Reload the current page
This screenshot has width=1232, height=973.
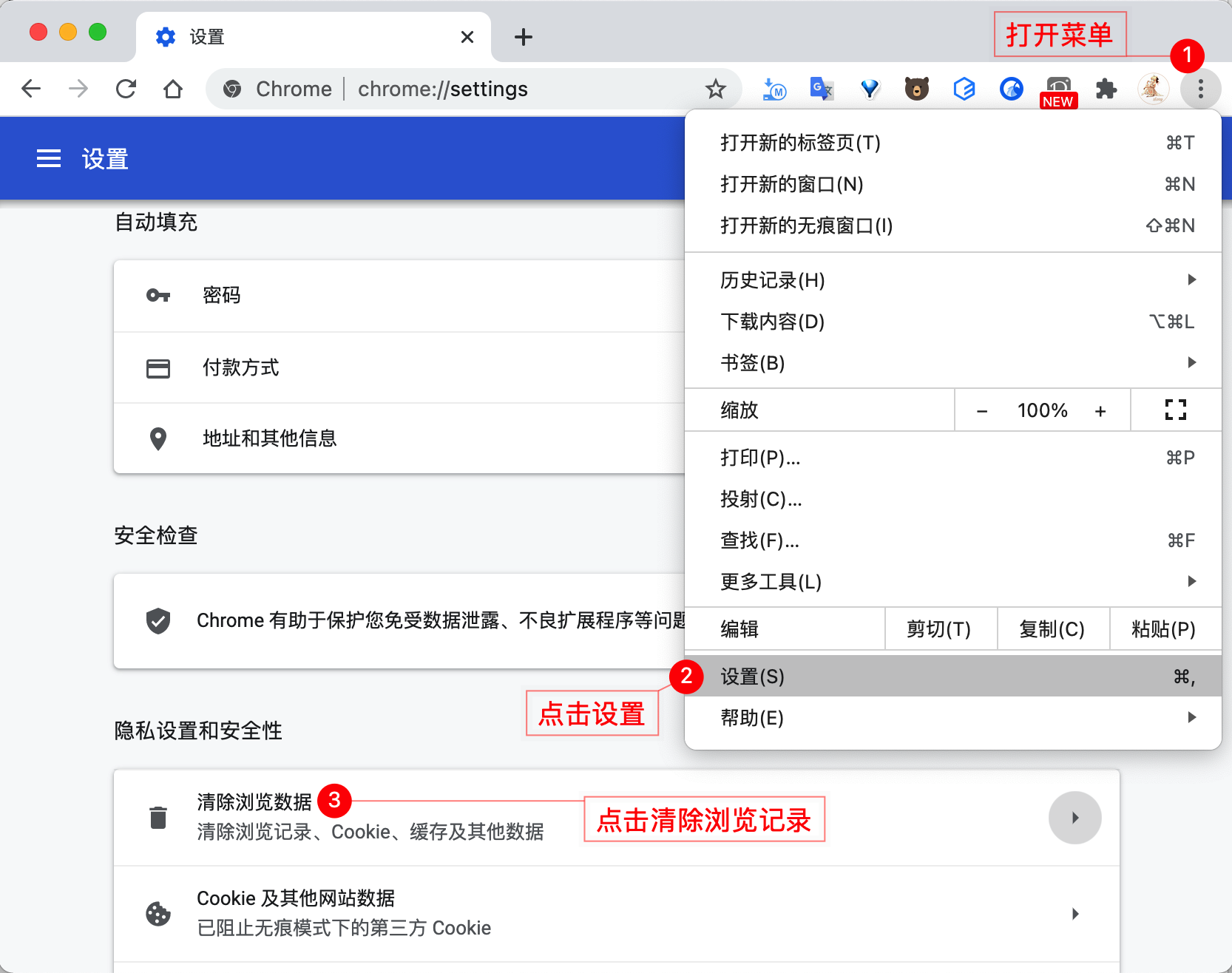coord(126,89)
